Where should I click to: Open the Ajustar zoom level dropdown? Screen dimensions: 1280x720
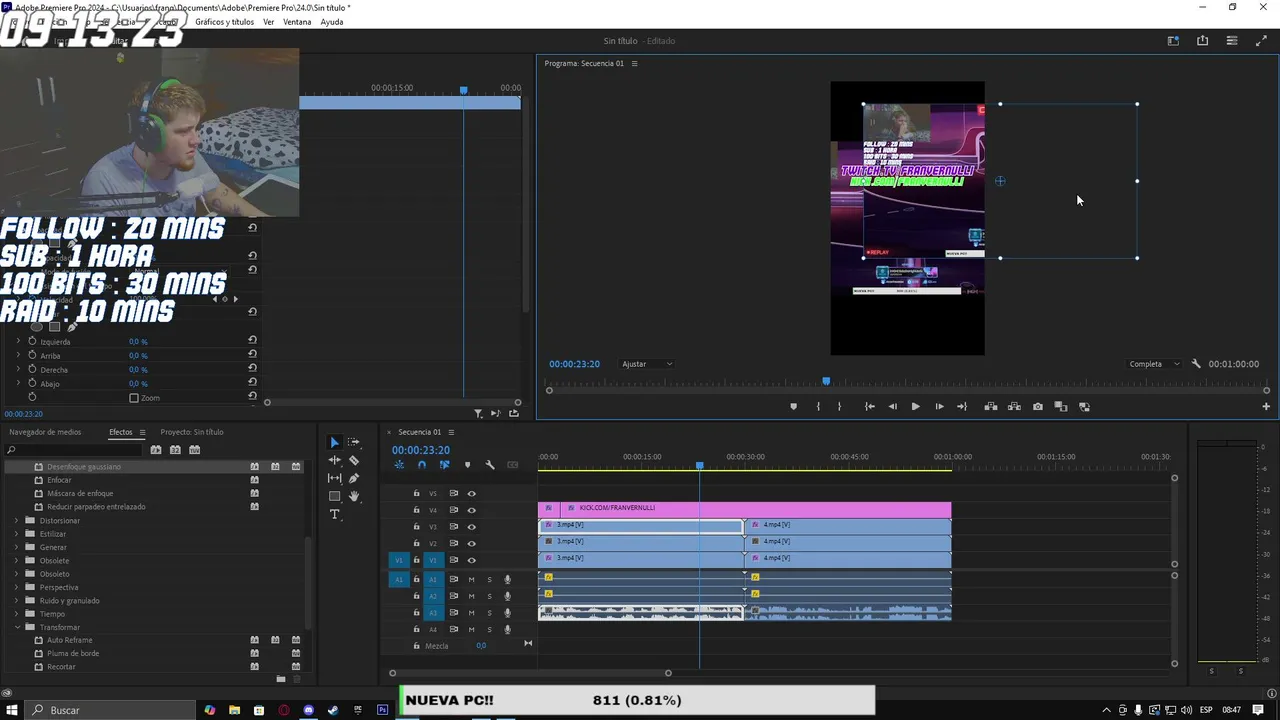(x=647, y=364)
